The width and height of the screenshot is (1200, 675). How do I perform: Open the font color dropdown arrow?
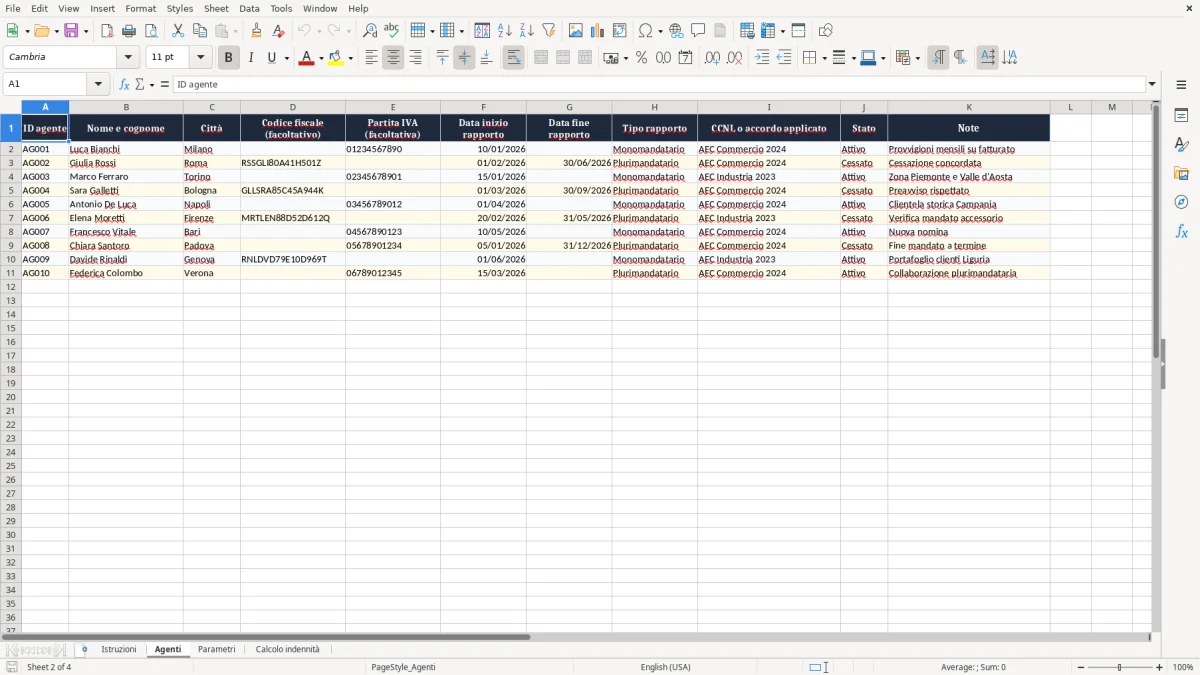click(x=321, y=58)
